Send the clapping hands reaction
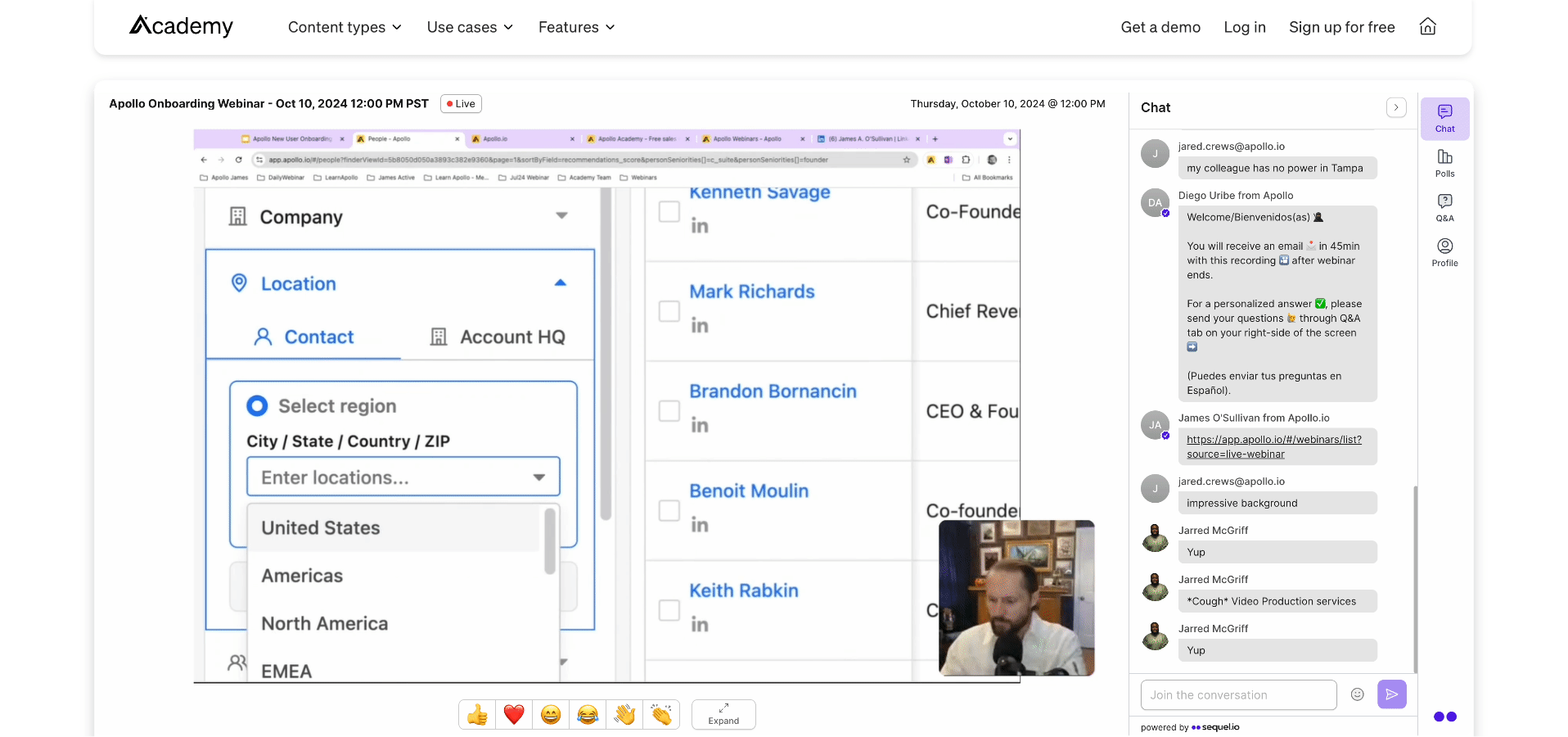 coord(661,715)
